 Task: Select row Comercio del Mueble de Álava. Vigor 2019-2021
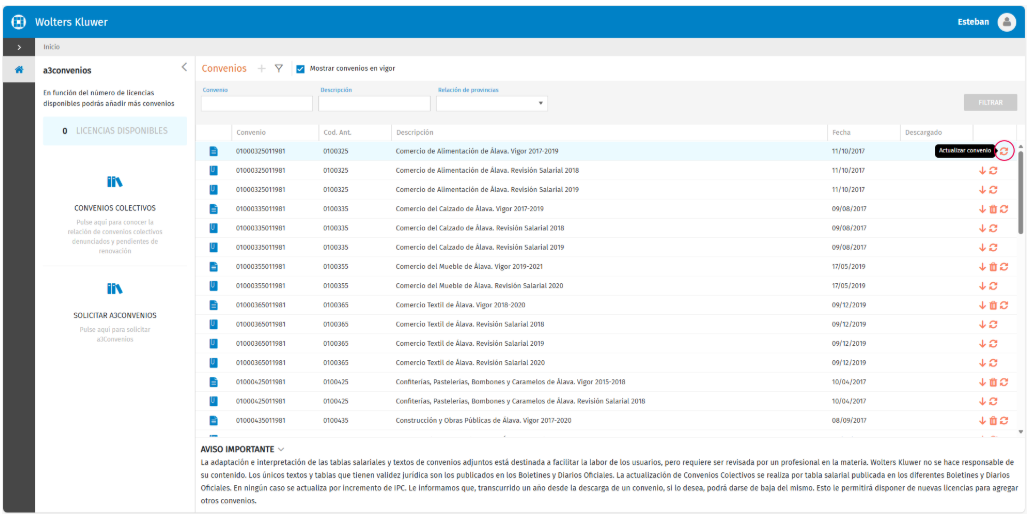pos(606,267)
